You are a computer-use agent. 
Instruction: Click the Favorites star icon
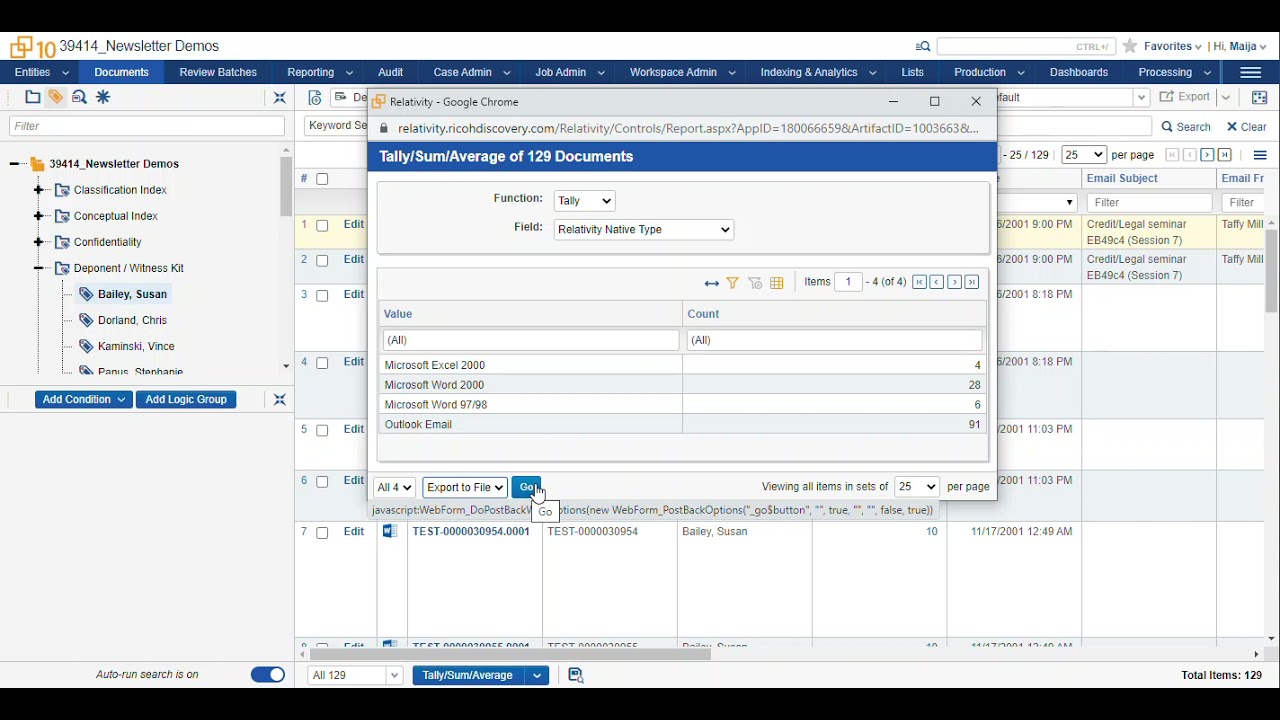pos(1130,46)
